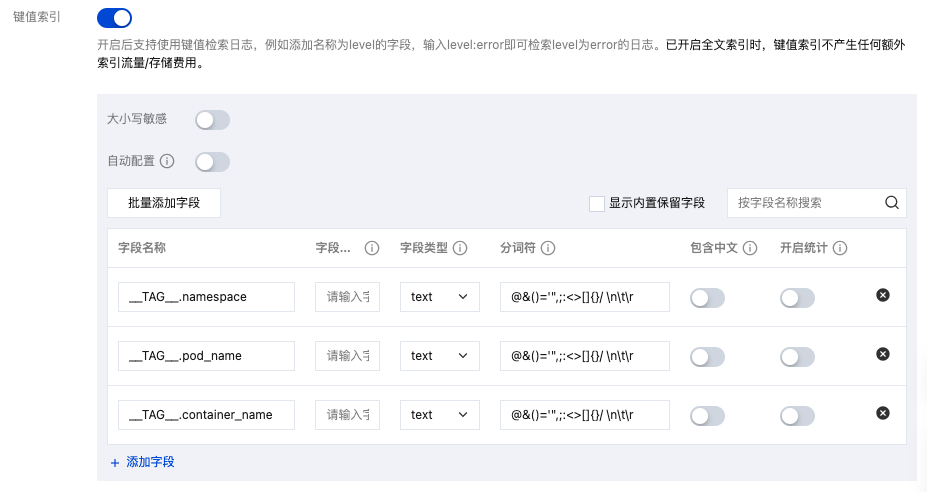The width and height of the screenshot is (927, 492).
Task: Check the 显示内置保留字段 checkbox
Action: [x=597, y=203]
